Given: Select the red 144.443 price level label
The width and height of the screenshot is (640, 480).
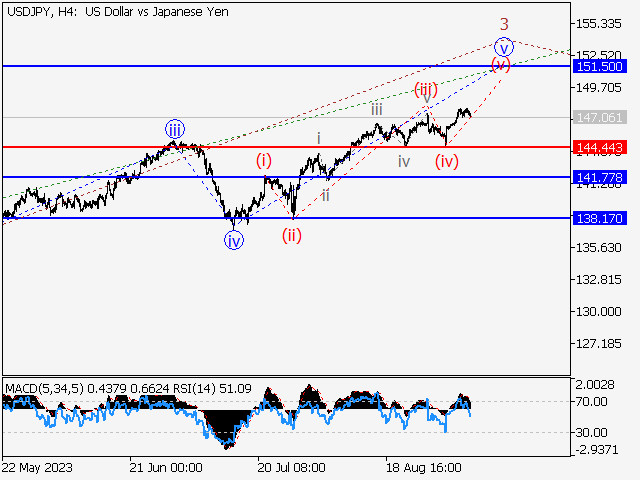Looking at the screenshot, I should tap(600, 147).
